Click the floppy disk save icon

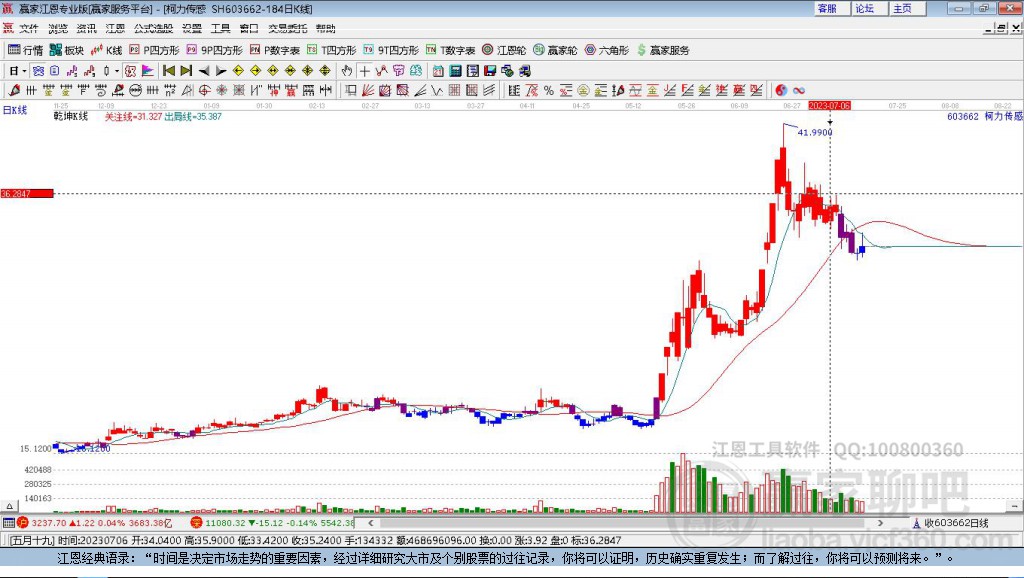(490, 71)
